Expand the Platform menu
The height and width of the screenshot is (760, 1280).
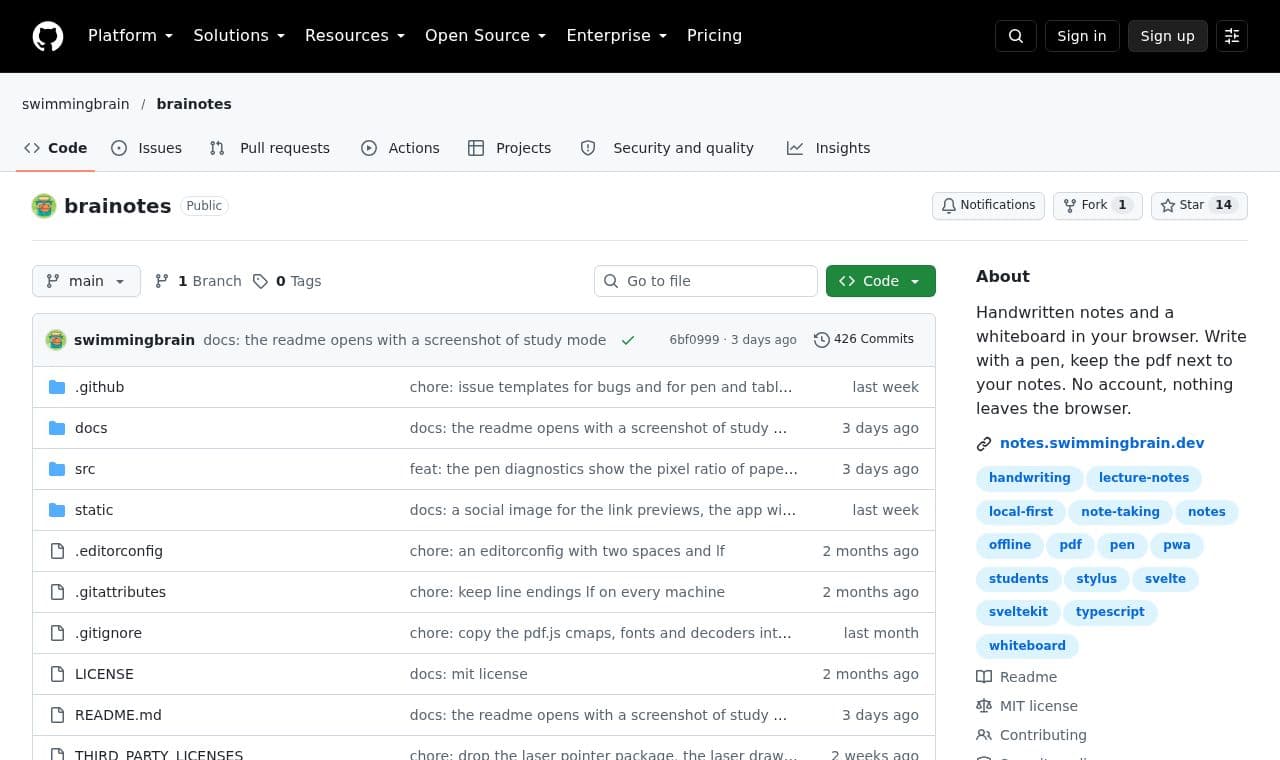pos(131,36)
